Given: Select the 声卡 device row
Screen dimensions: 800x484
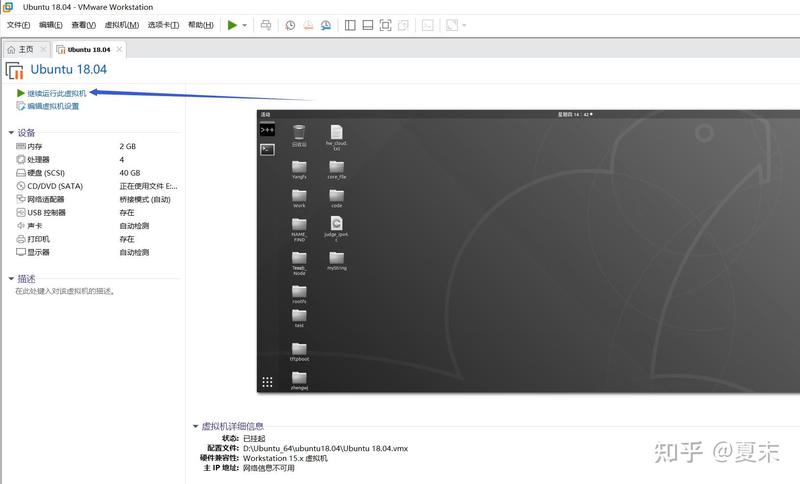Looking at the screenshot, I should [97, 226].
